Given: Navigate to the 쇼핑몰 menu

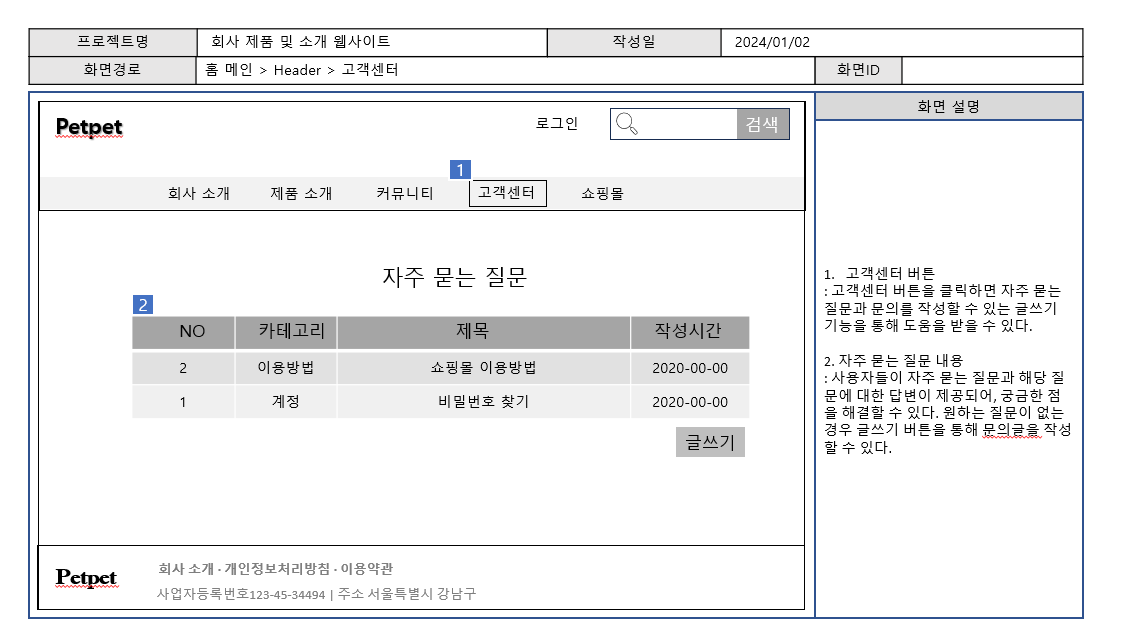Looking at the screenshot, I should click(x=602, y=194).
